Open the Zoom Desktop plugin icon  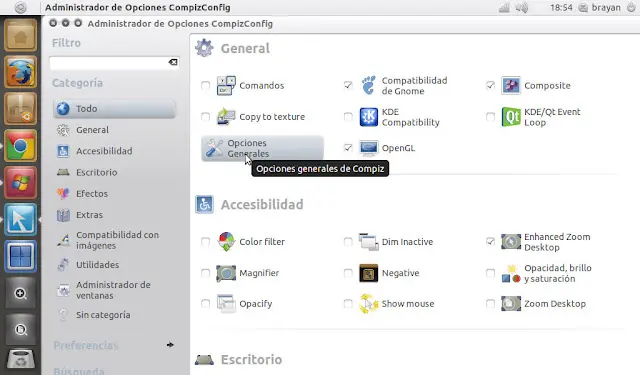coord(511,304)
